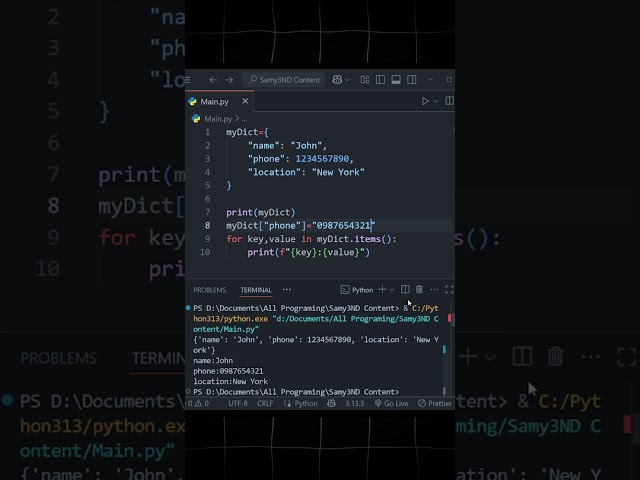Screen dimensions: 640x480
Task: Open the Customize Layout icon
Action: click(364, 80)
